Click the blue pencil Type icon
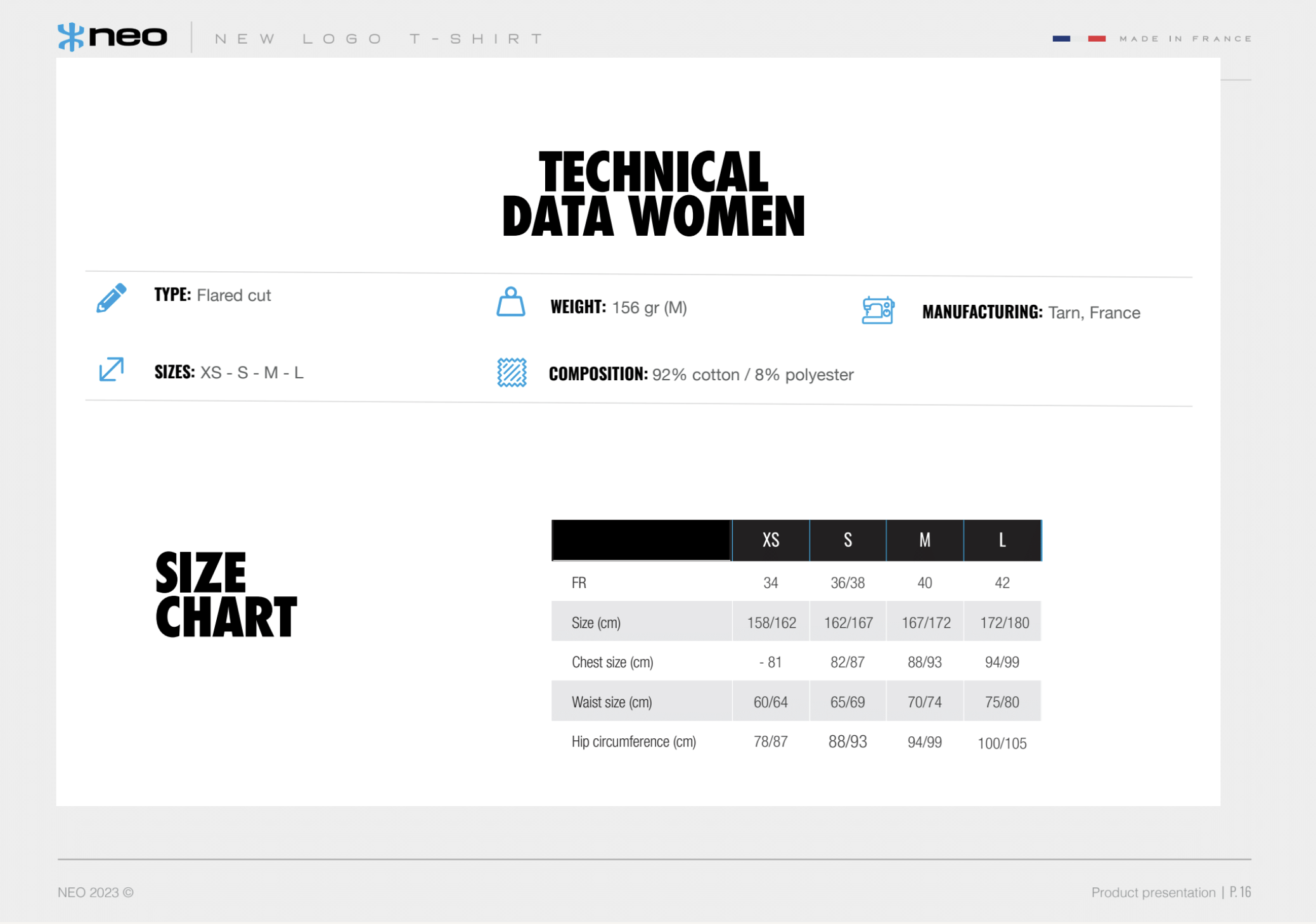Viewport: 1316px width, 924px height. tap(111, 297)
